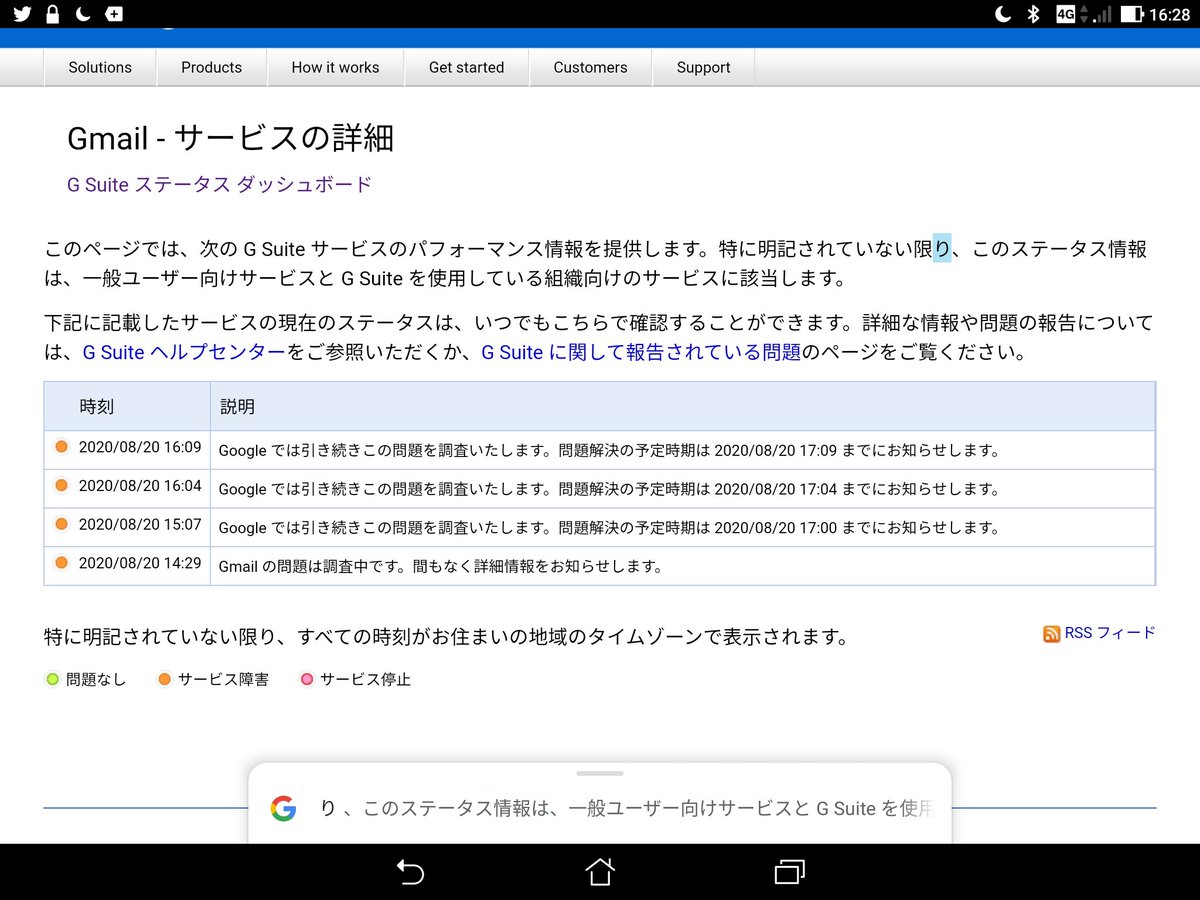
Task: Click the サービス障害 legend label
Action: pyautogui.click(x=223, y=680)
